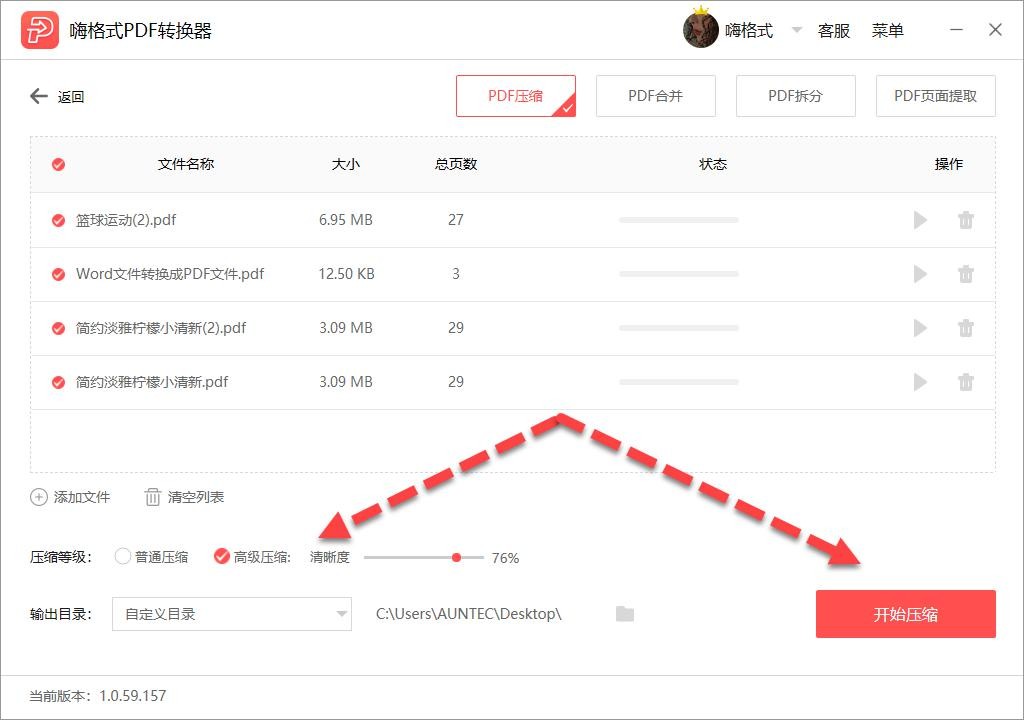This screenshot has height=720, width=1024.
Task: Click the 文件名称 column header
Action: [x=186, y=164]
